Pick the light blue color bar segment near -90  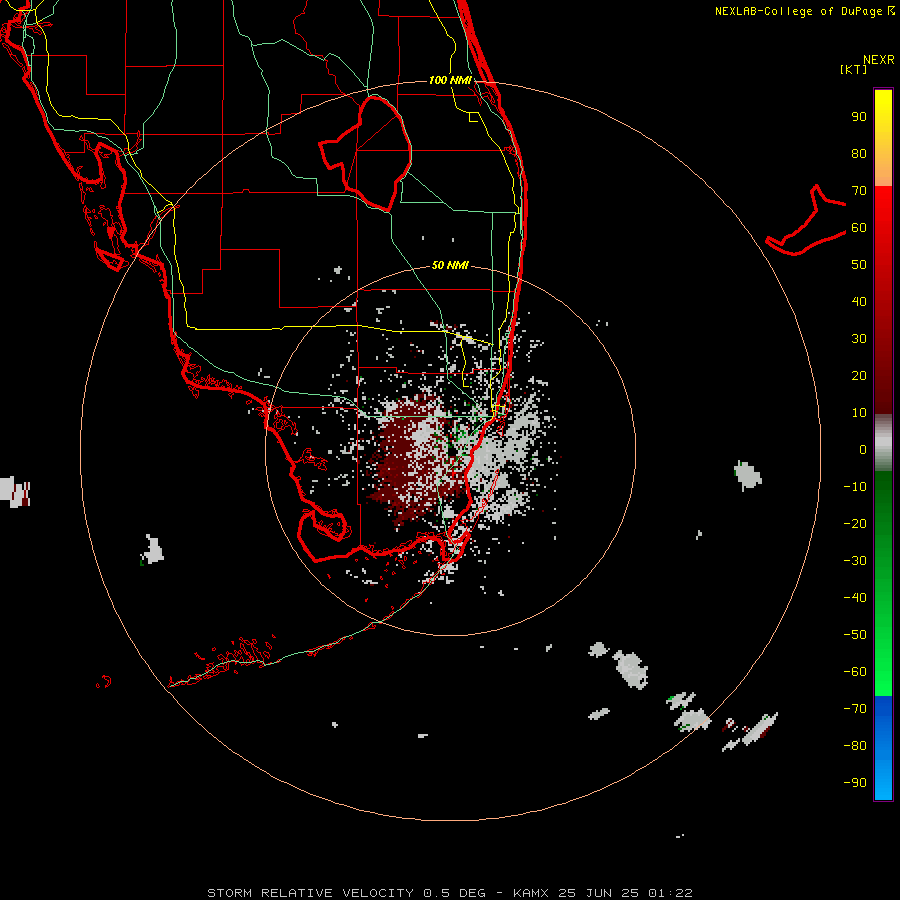click(x=883, y=781)
